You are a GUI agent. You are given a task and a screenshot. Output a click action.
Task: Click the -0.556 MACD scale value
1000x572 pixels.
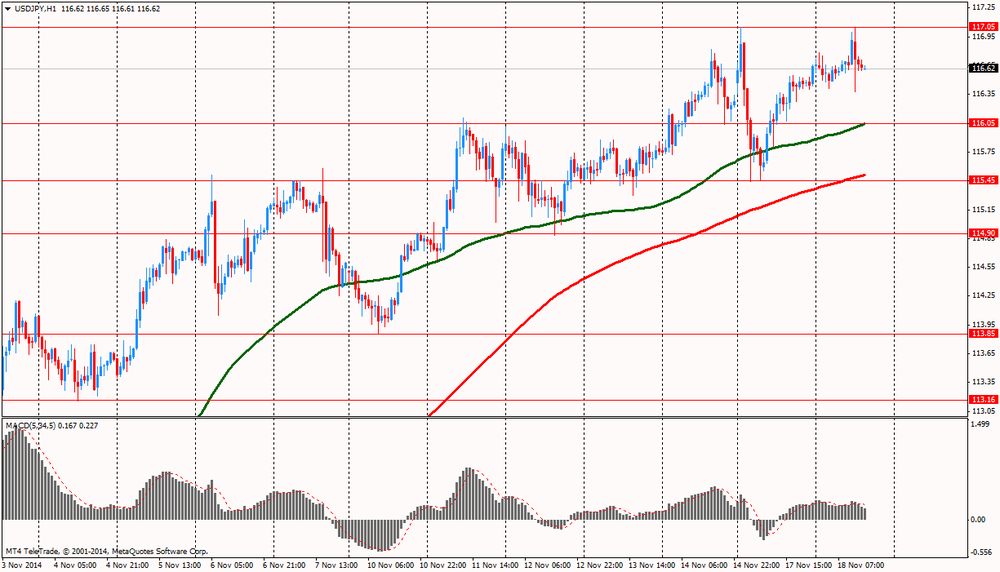tap(982, 553)
